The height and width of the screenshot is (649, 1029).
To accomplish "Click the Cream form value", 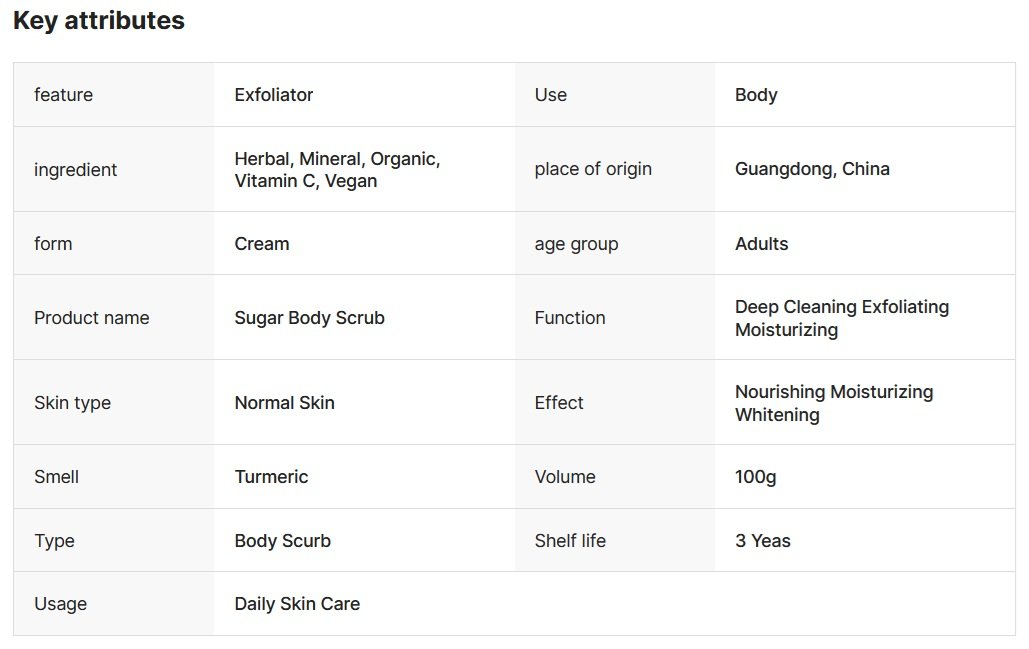I will pyautogui.click(x=262, y=244).
